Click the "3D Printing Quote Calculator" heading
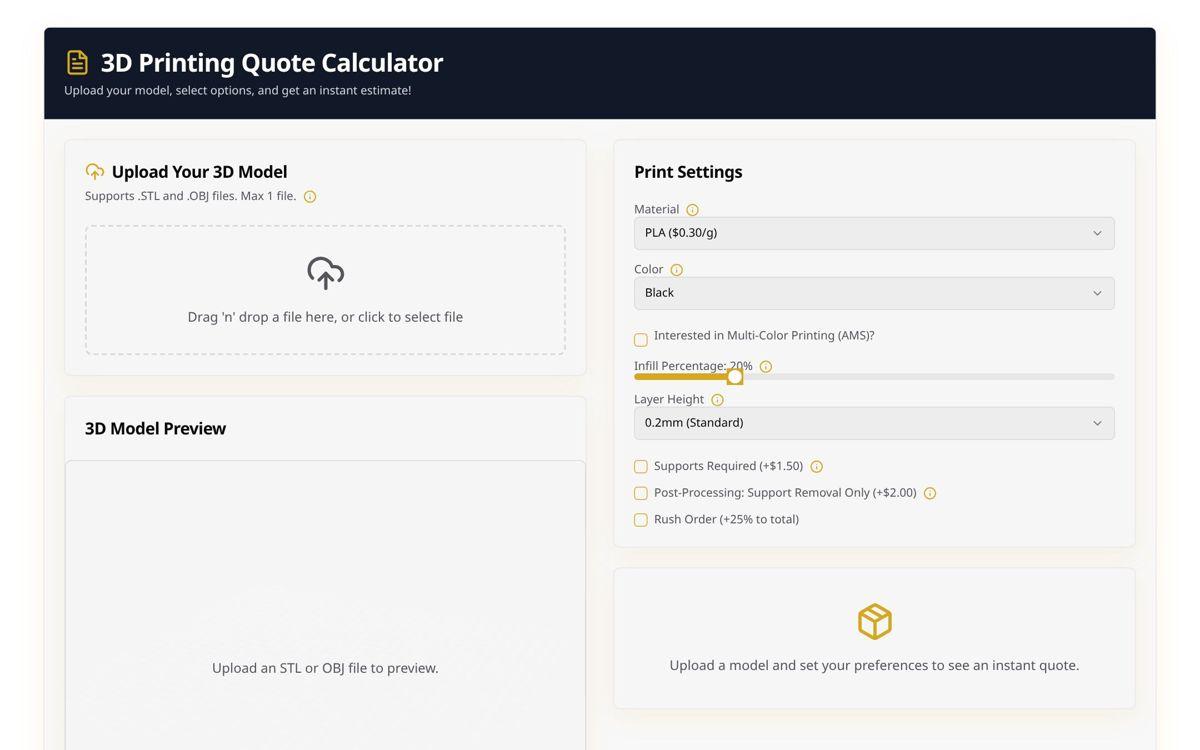Image resolution: width=1200 pixels, height=750 pixels. click(272, 62)
